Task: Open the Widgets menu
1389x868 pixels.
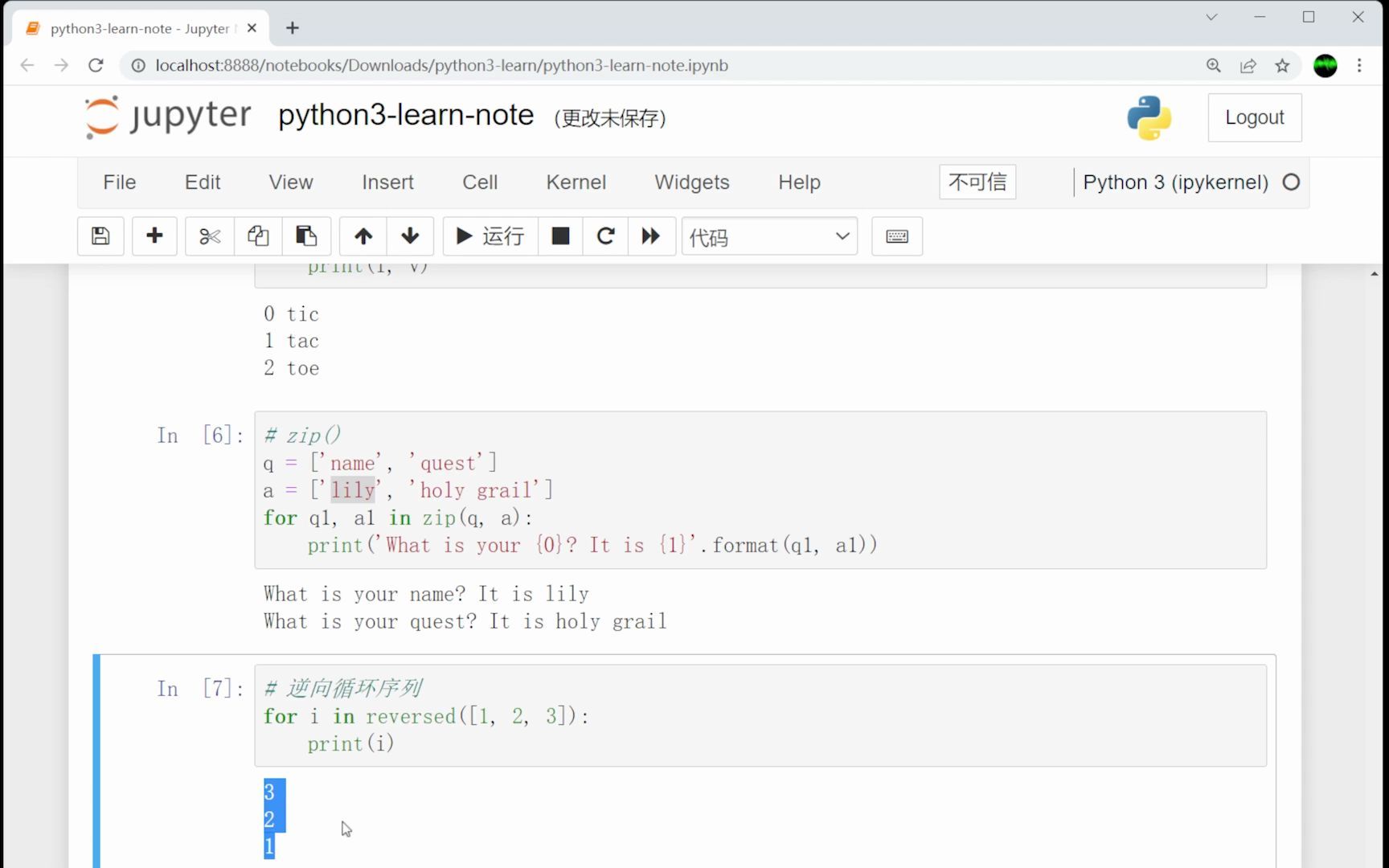Action: [x=691, y=182]
